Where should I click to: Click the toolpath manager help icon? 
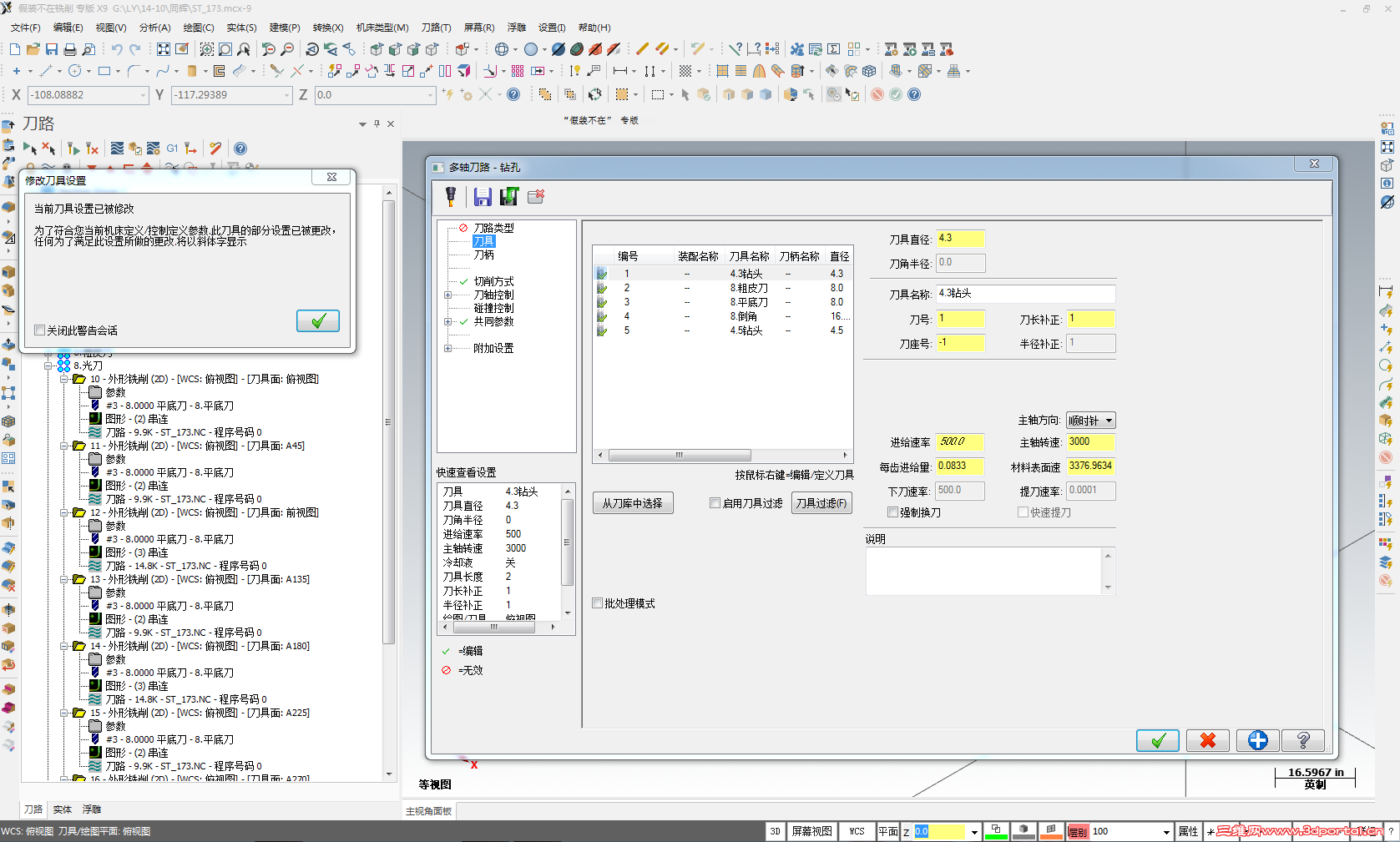[240, 149]
